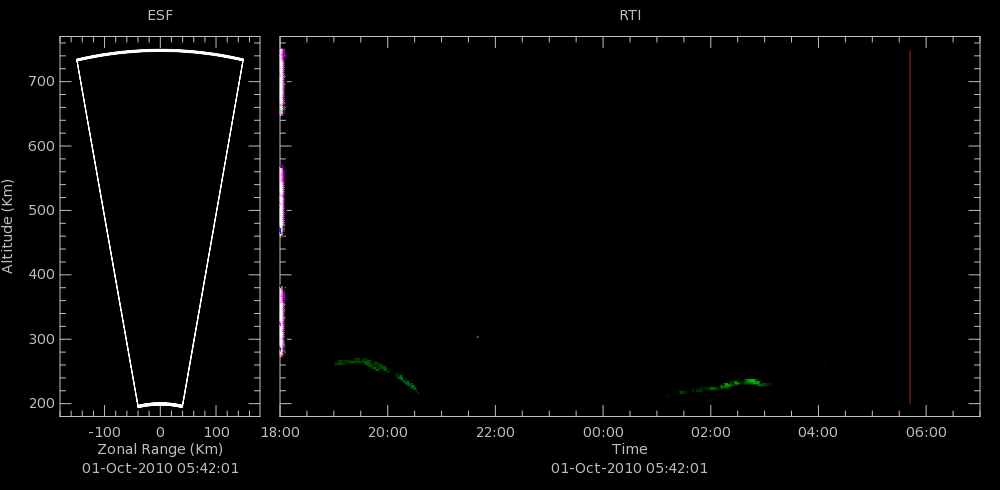Click the 100 zonal range tick label
The width and height of the screenshot is (1000, 490).
[x=216, y=433]
